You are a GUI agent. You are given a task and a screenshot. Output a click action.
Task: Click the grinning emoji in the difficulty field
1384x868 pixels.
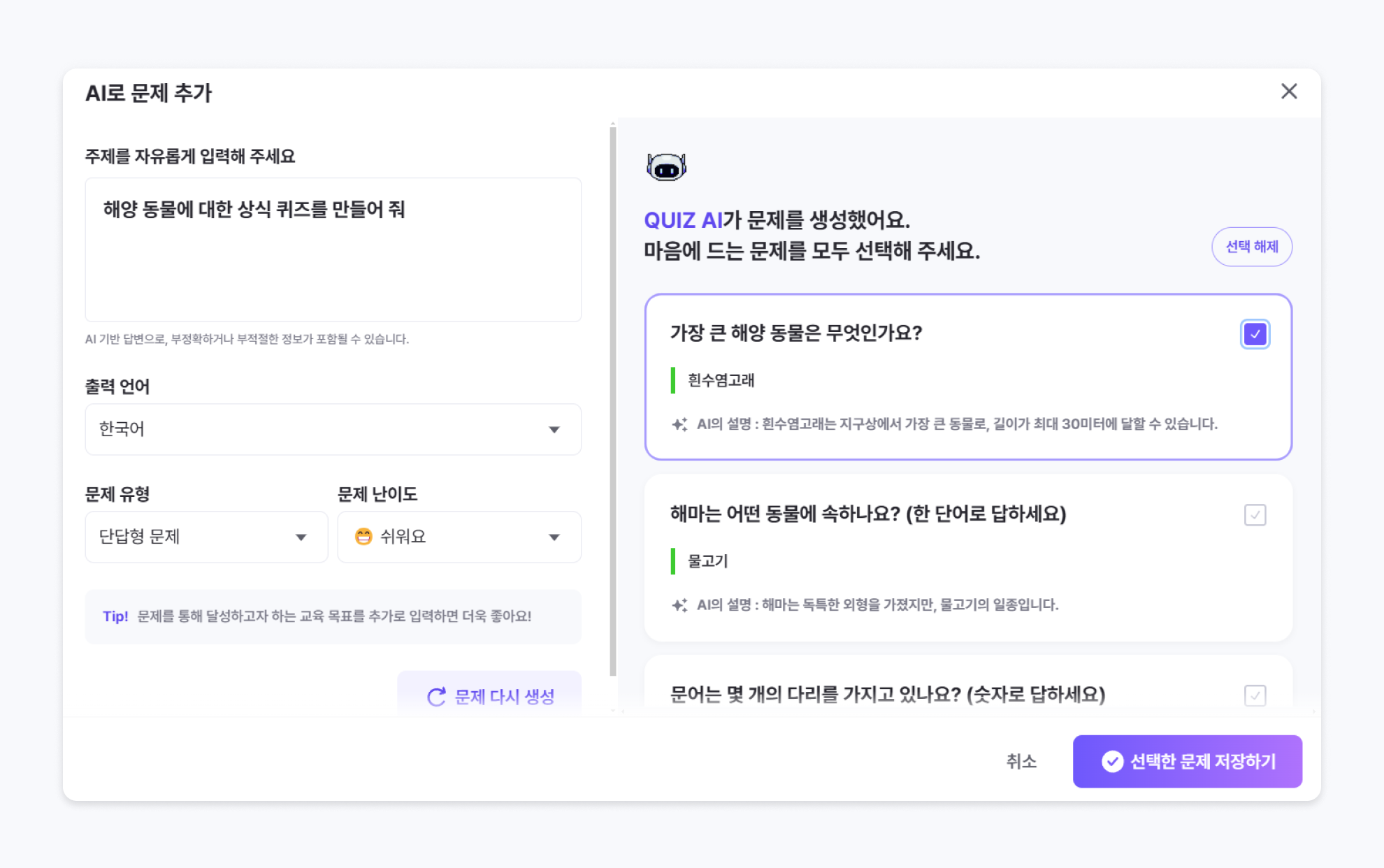click(x=363, y=537)
